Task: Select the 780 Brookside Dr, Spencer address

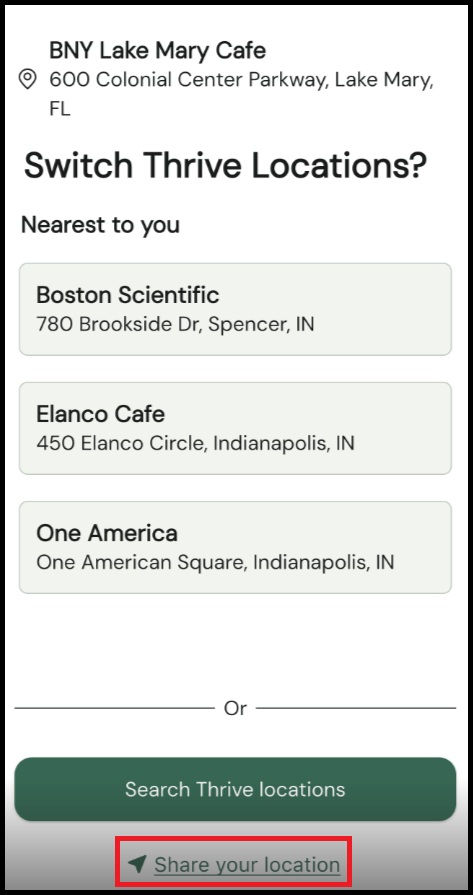Action: pos(175,324)
